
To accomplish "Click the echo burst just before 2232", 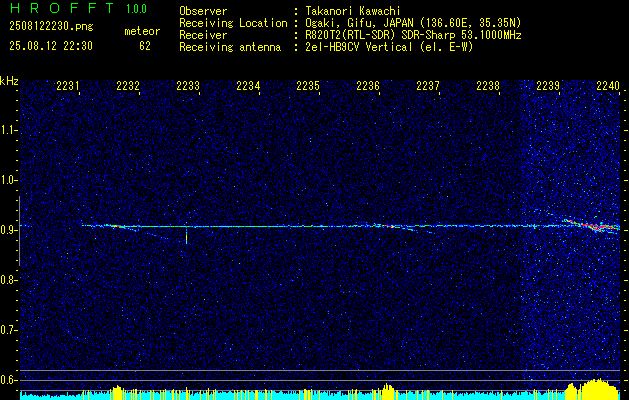I will 116,227.
